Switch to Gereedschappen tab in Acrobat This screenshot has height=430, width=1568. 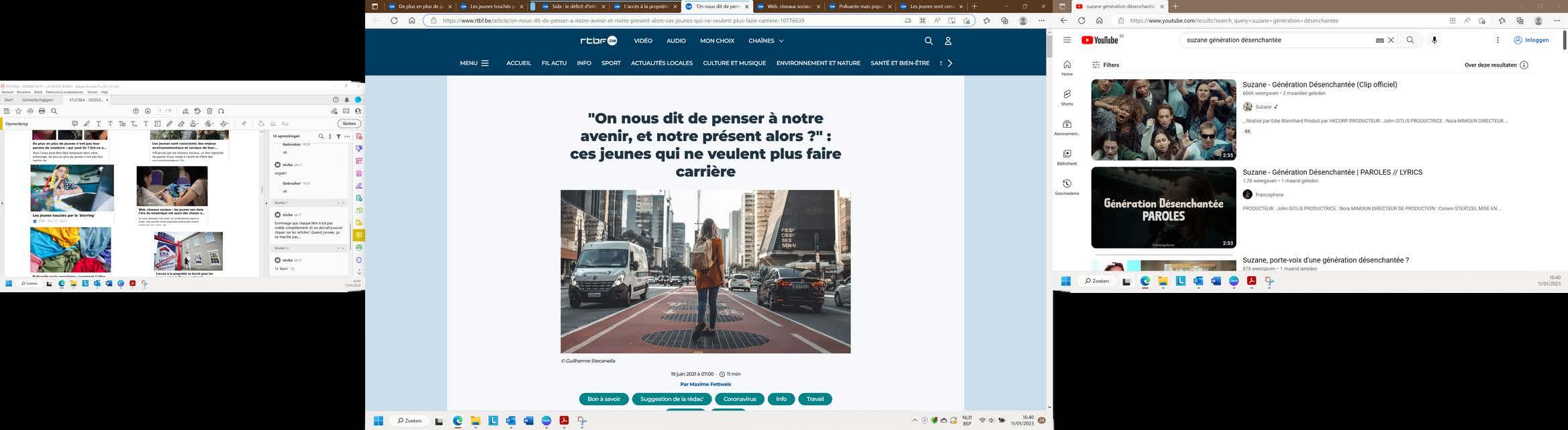click(38, 99)
